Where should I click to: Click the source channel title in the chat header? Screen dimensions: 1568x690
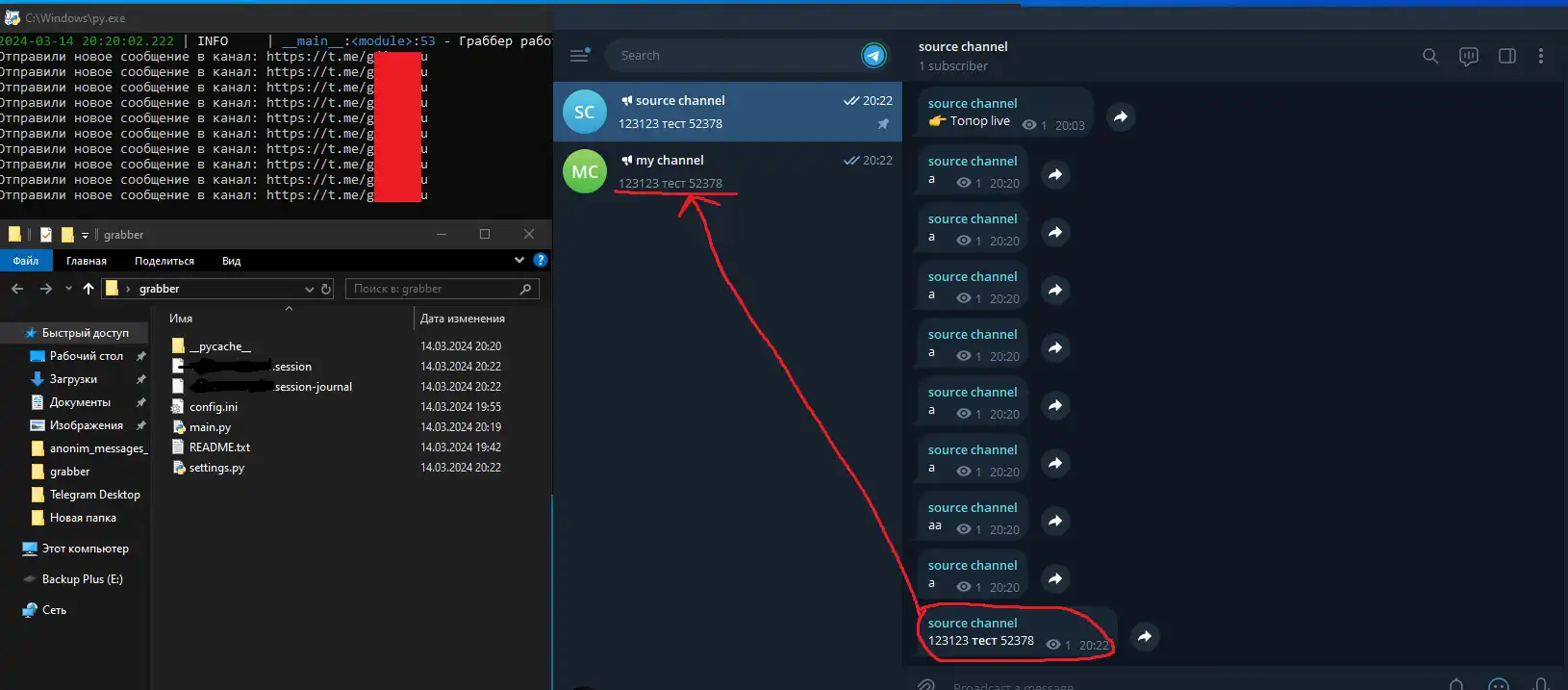[x=963, y=46]
